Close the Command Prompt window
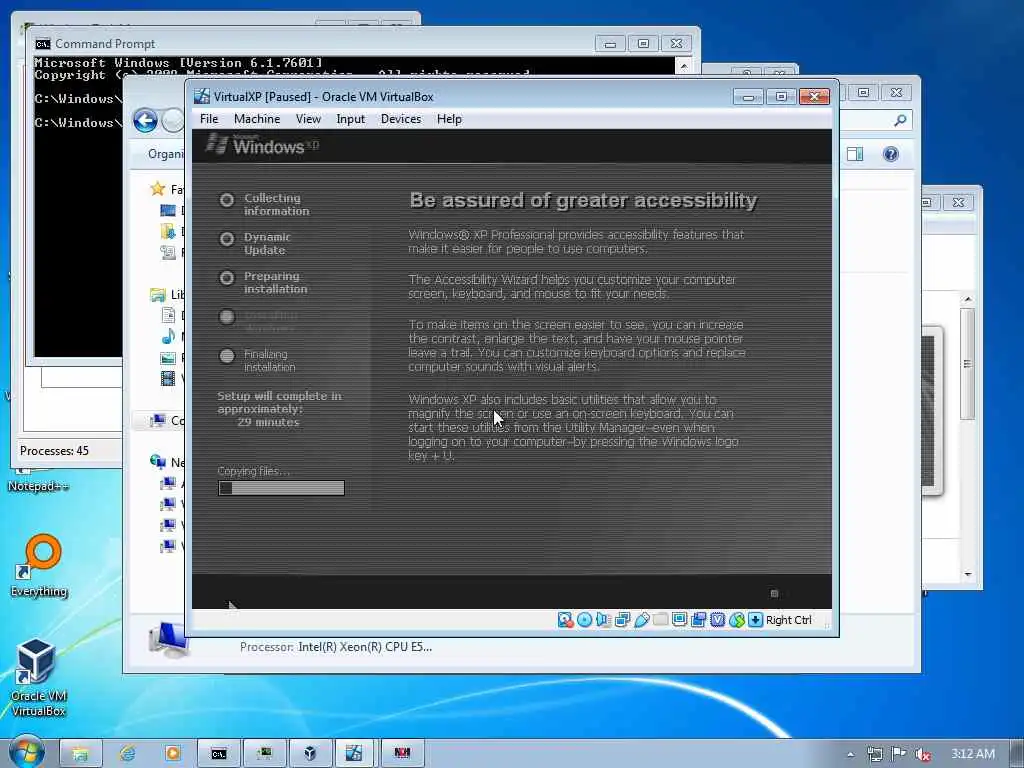 [x=677, y=44]
